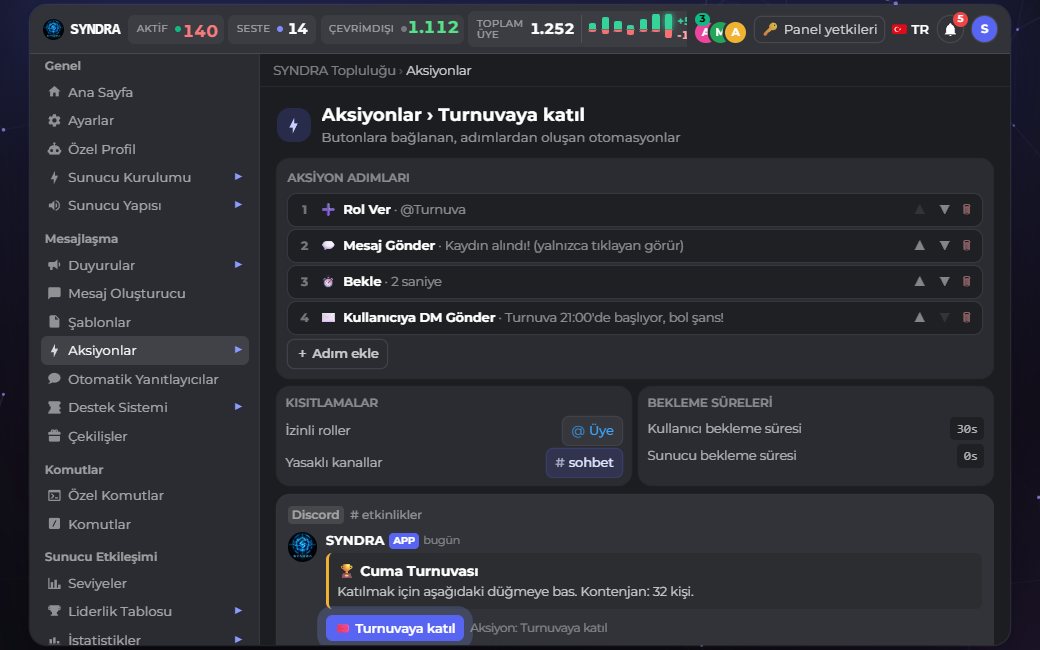Screen dimensions: 1040x650
Task: Move Kullanıcıya DM Gönder step up
Action: [919, 317]
